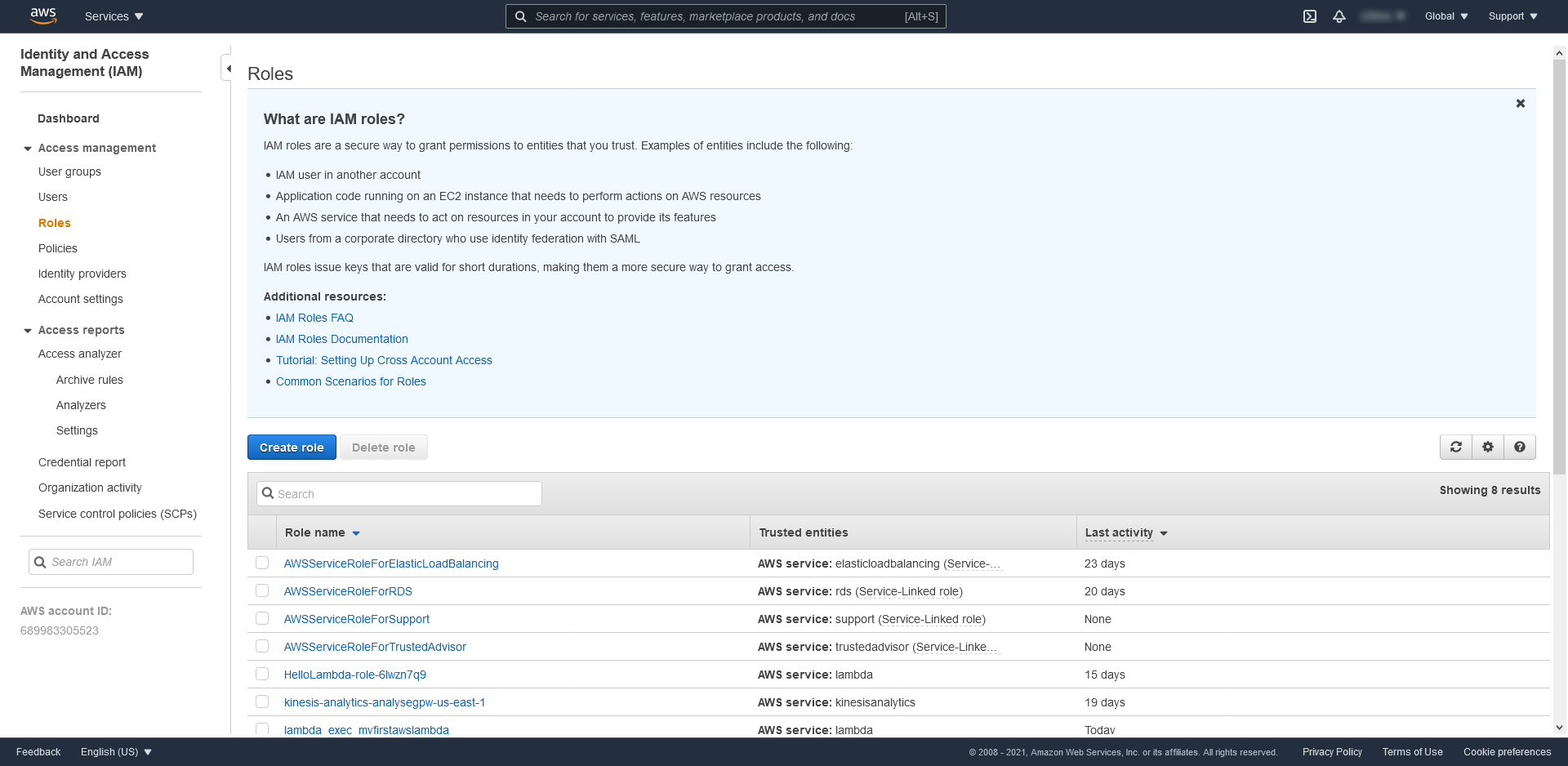Image resolution: width=1568 pixels, height=766 pixels.
Task: Open Service control policies (SCPs)
Action: point(118,514)
